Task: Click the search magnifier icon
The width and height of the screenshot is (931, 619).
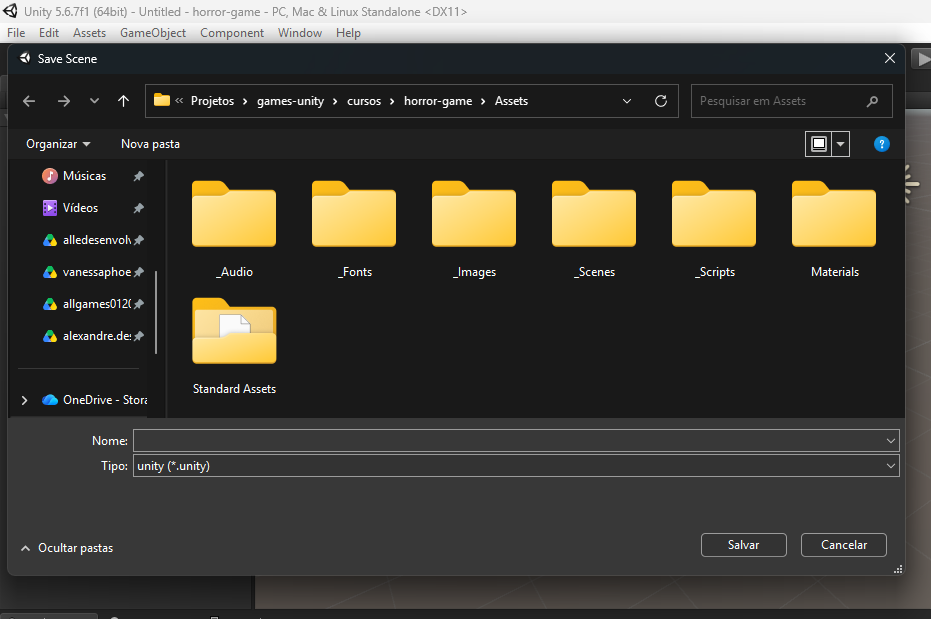Action: coord(872,101)
